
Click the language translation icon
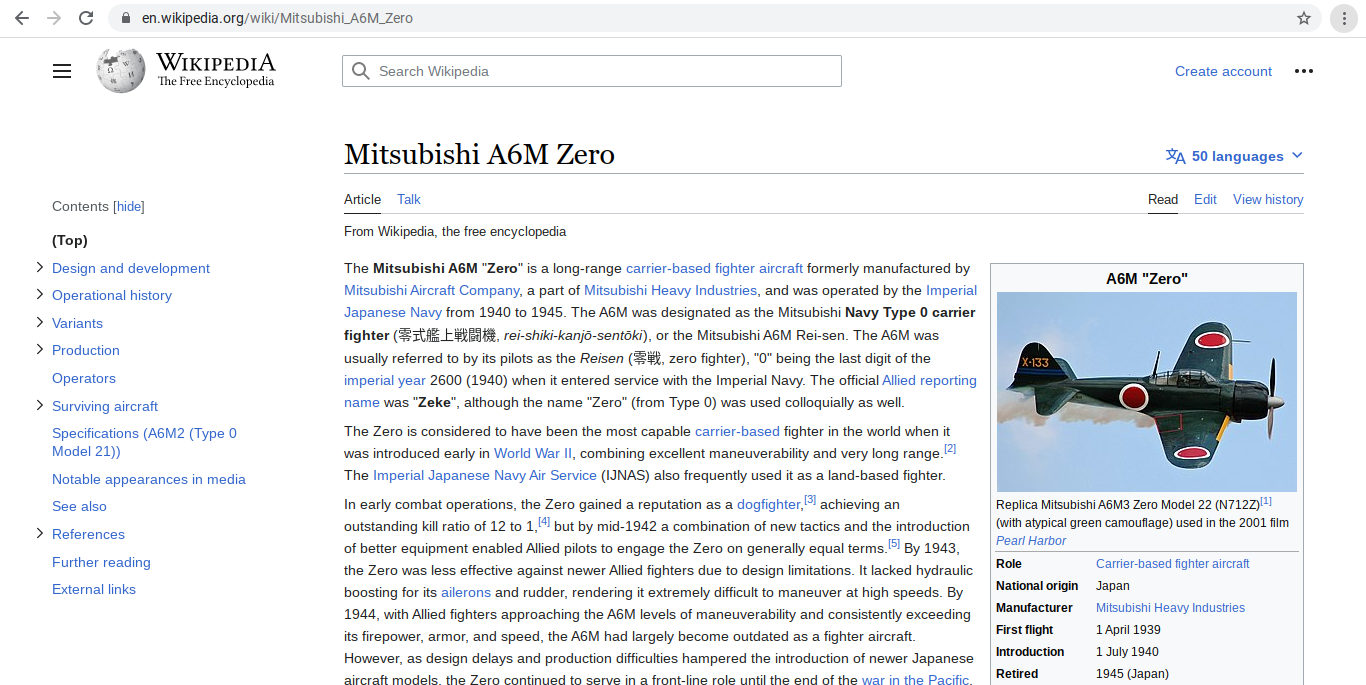coord(1176,156)
